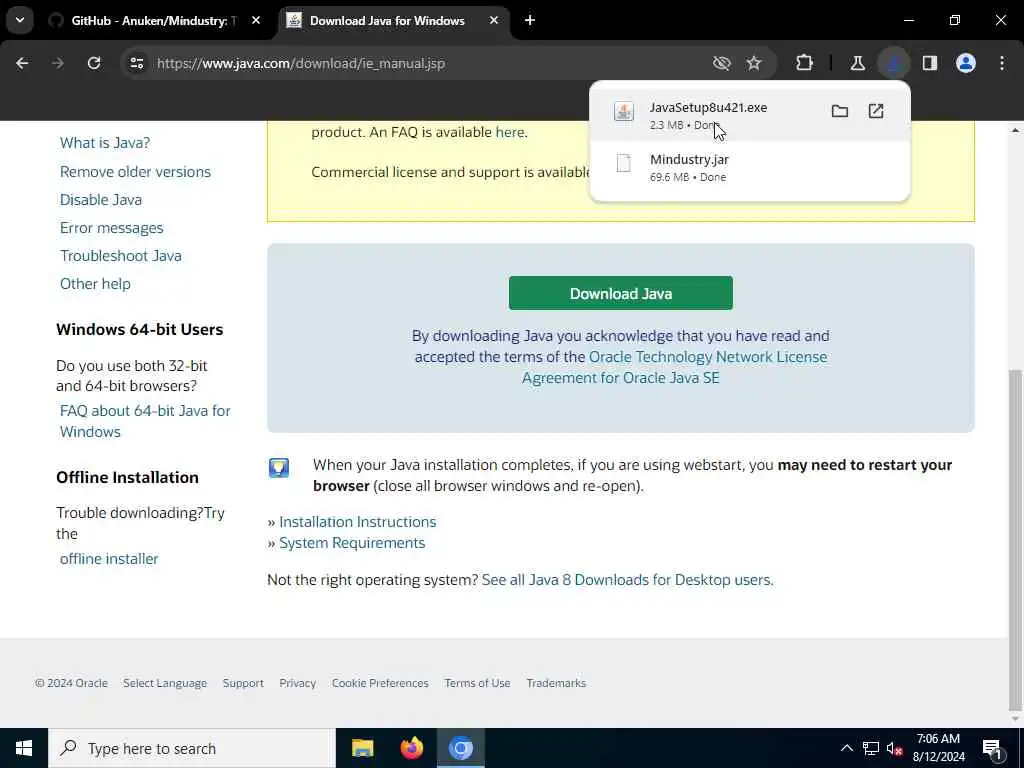Open Cookie Preferences in the footer
Viewport: 1024px width, 768px height.
(x=380, y=683)
